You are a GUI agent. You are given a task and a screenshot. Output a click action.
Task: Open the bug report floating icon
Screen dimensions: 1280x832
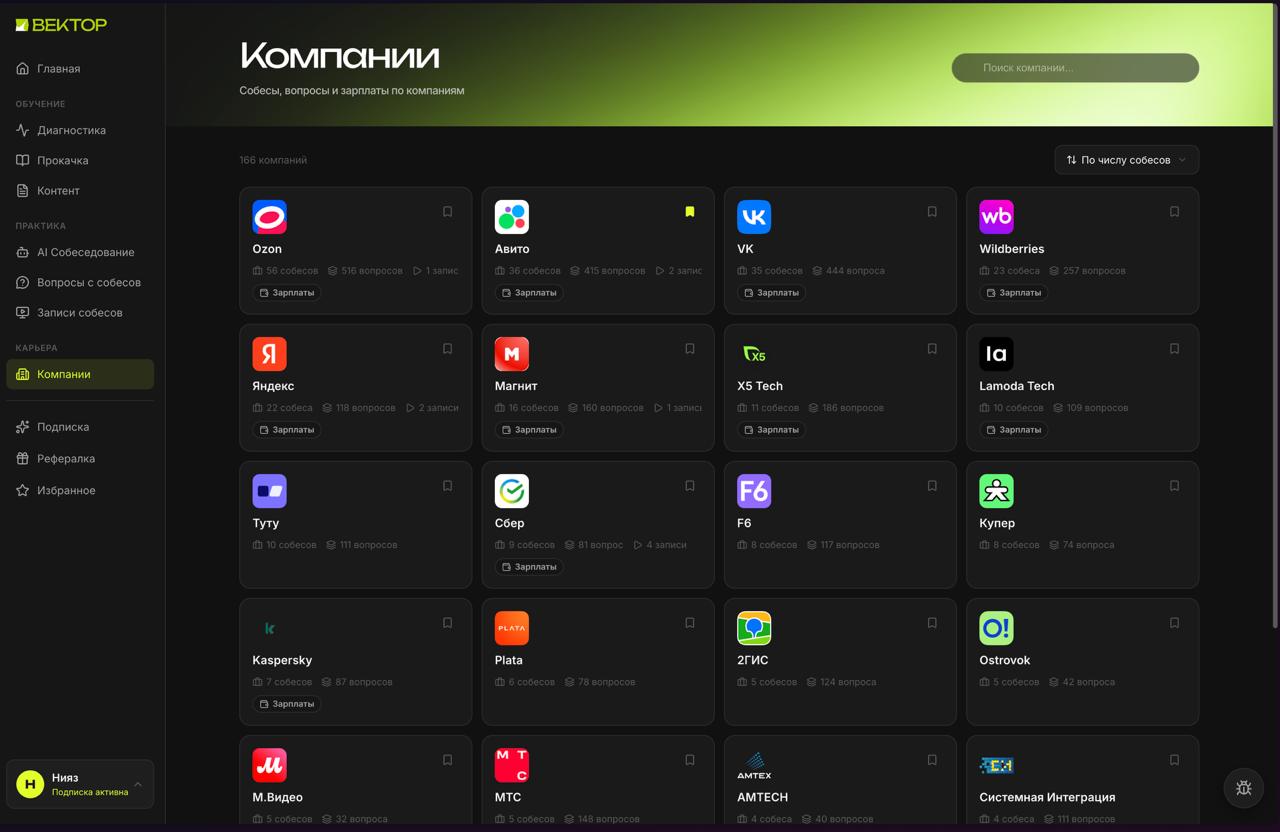1244,788
